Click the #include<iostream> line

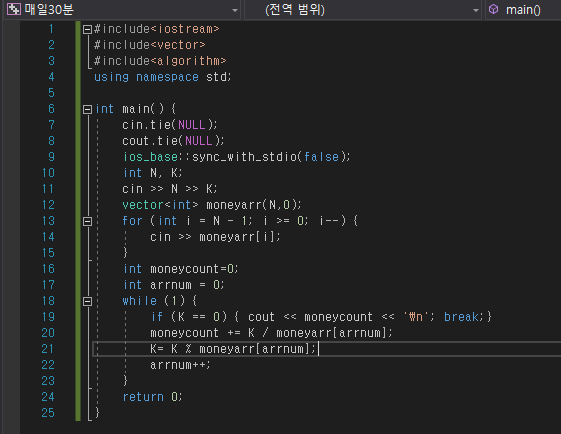coord(156,29)
